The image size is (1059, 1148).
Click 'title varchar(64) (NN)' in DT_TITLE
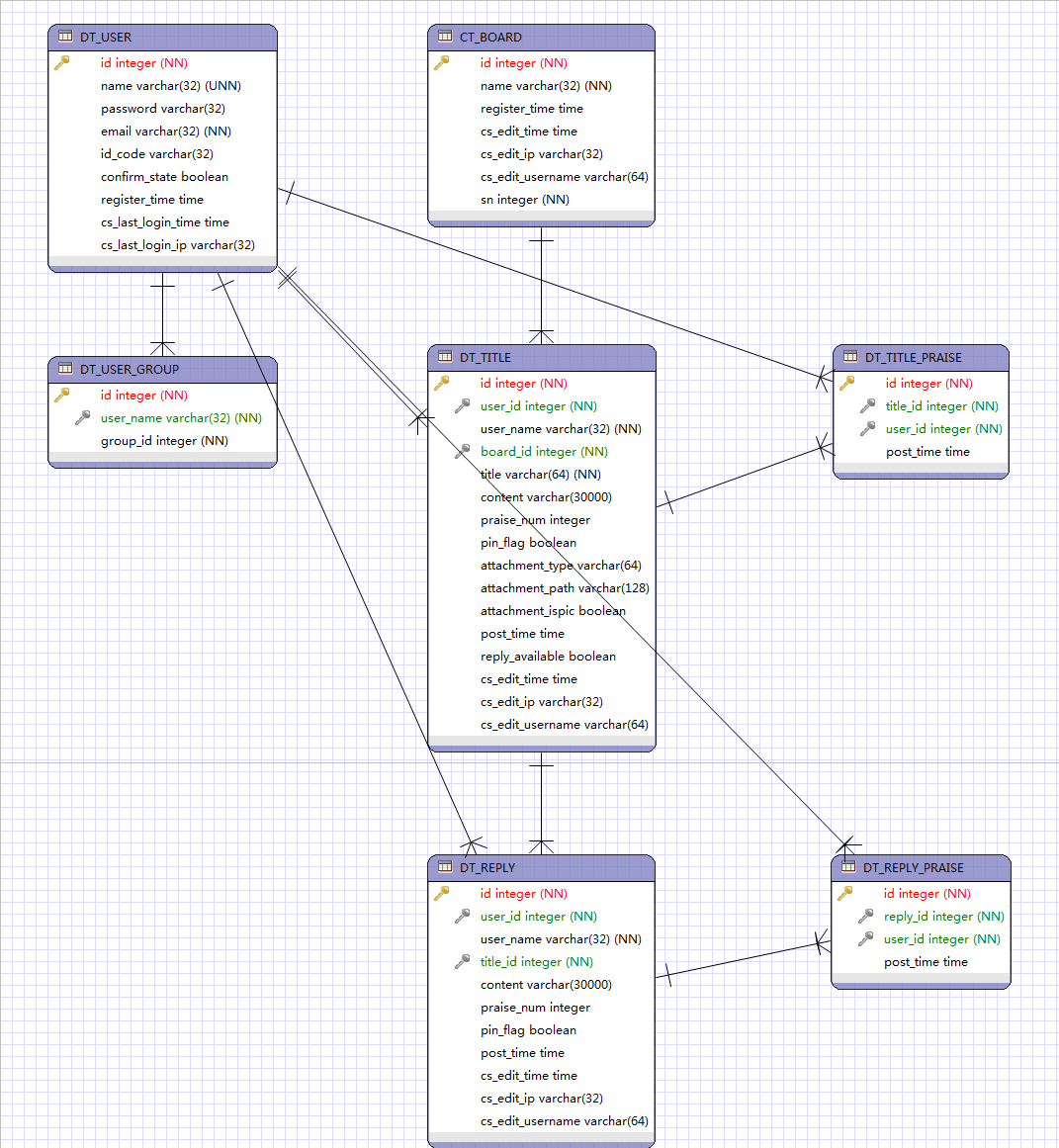[x=541, y=475]
